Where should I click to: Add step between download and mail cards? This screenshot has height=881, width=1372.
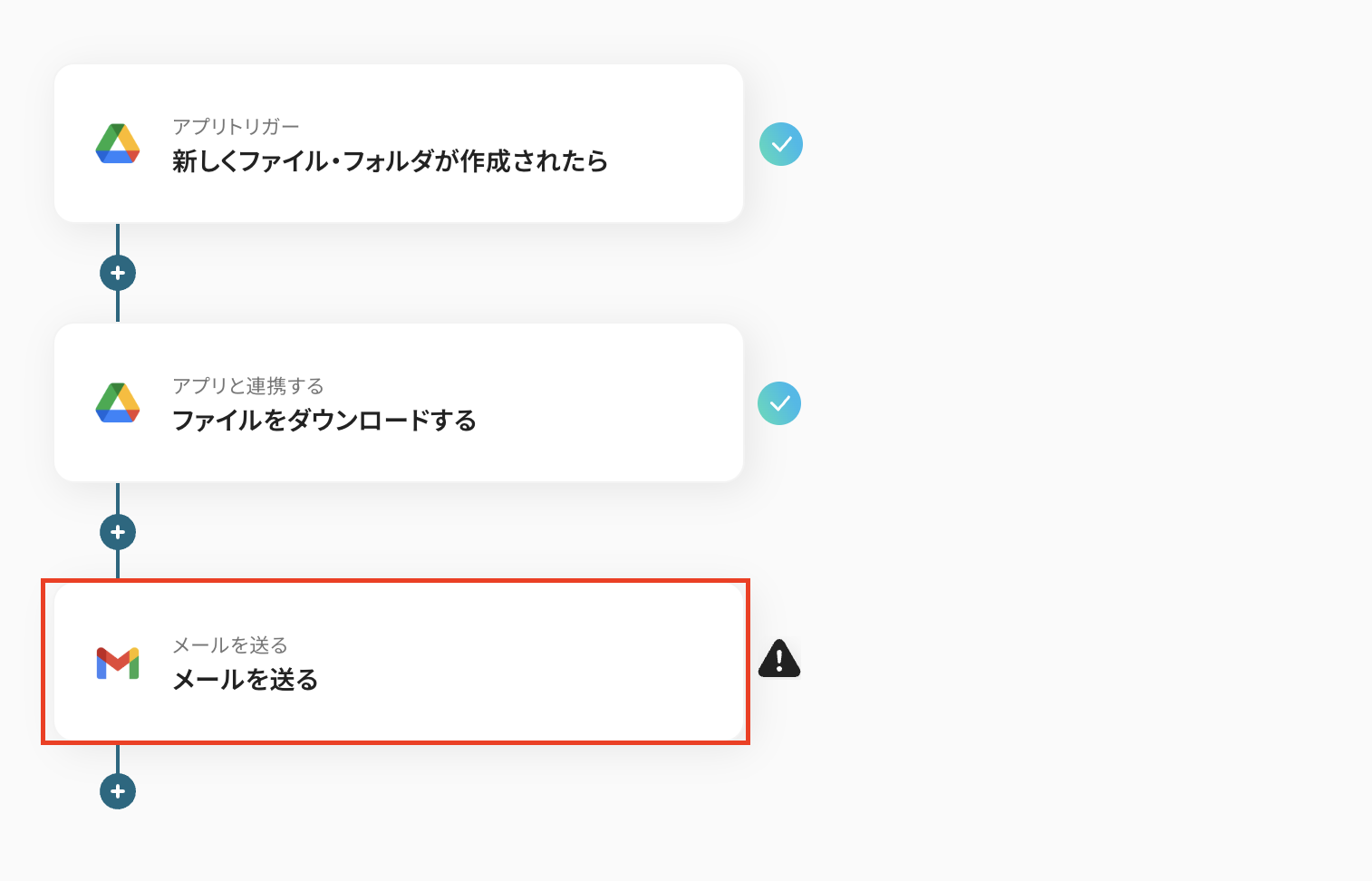pyautogui.click(x=118, y=532)
